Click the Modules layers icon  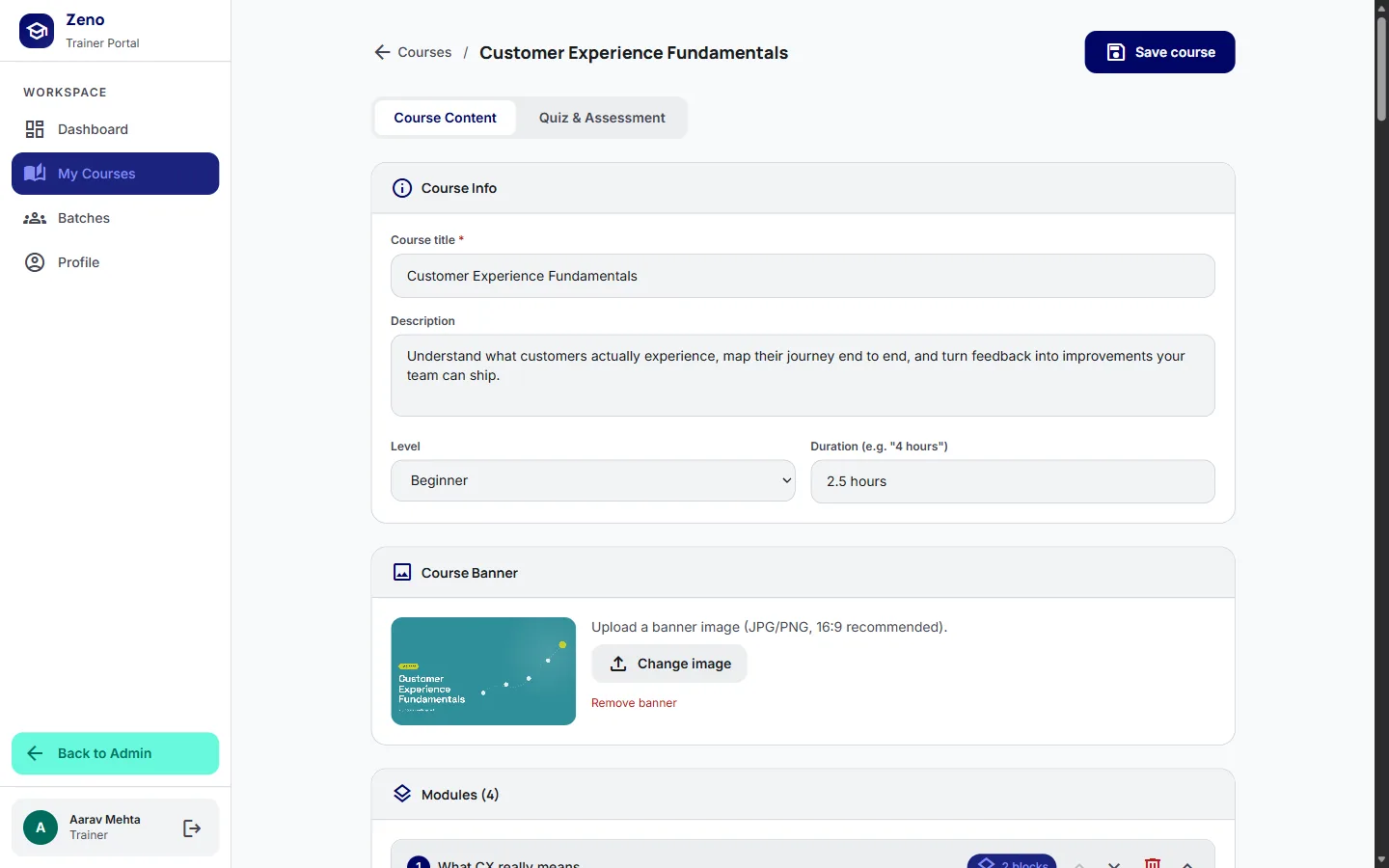point(402,794)
